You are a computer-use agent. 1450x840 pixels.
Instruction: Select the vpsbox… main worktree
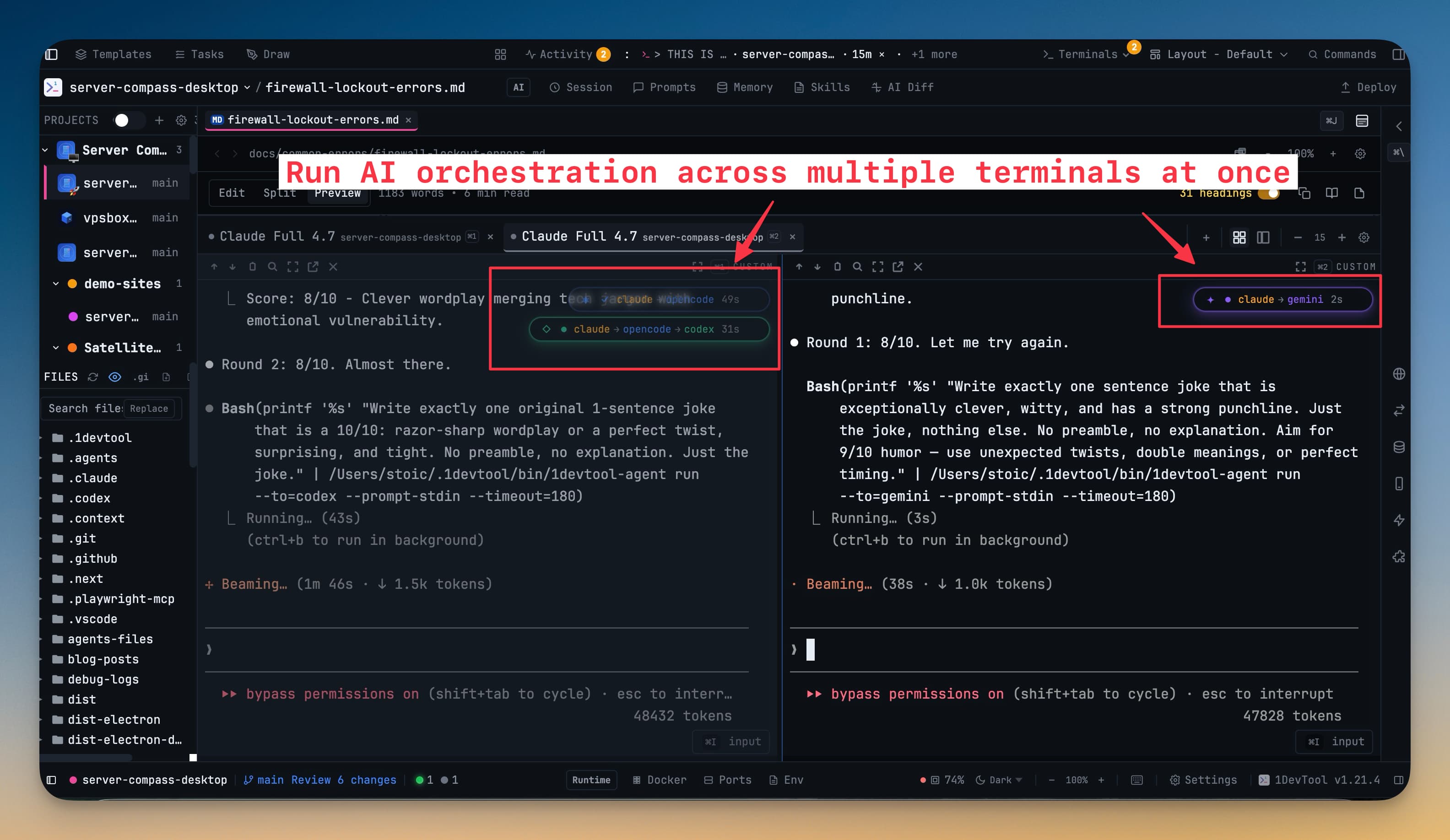(118, 218)
